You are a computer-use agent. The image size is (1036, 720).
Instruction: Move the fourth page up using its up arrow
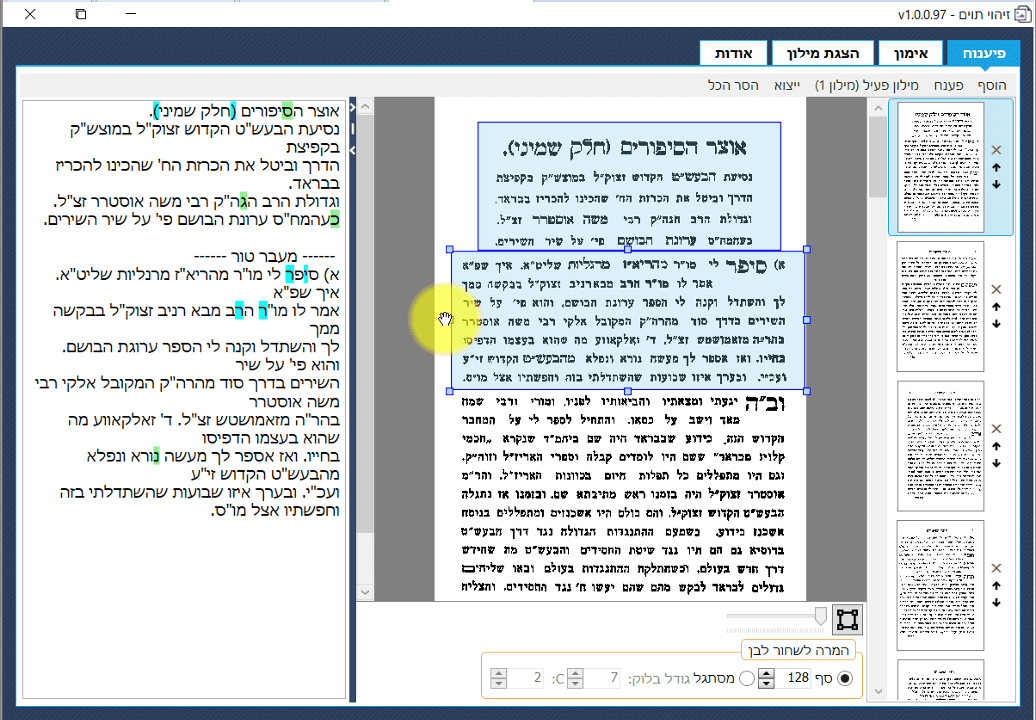[998, 587]
